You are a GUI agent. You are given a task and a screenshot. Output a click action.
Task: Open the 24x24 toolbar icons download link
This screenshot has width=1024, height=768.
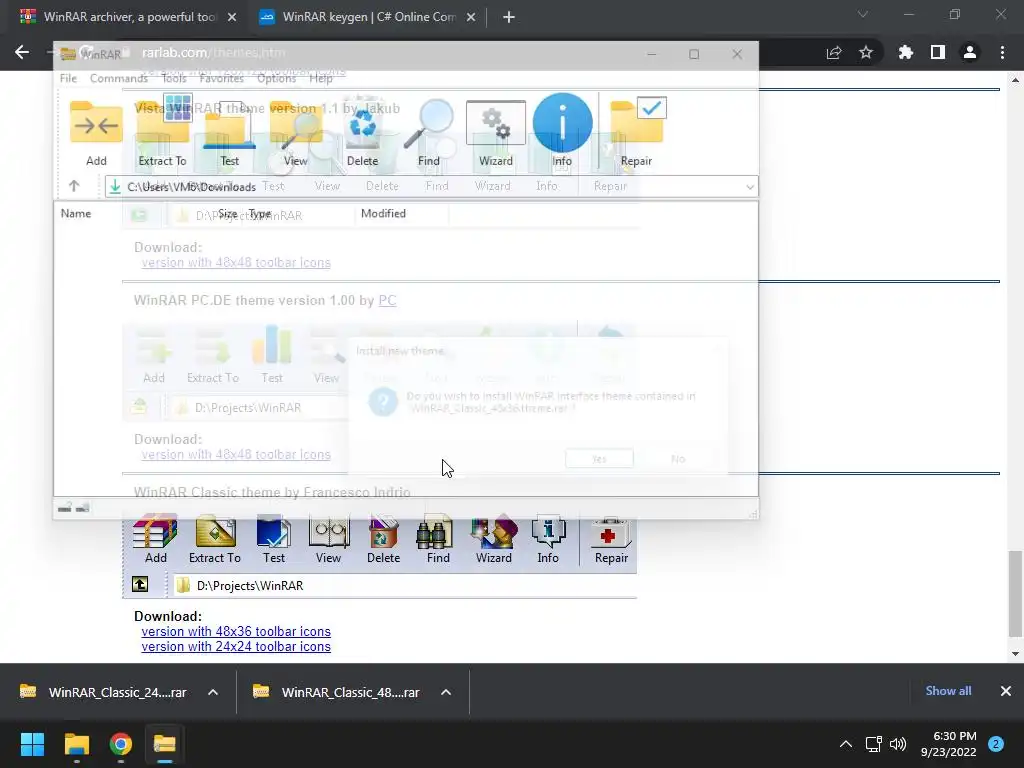pos(236,647)
